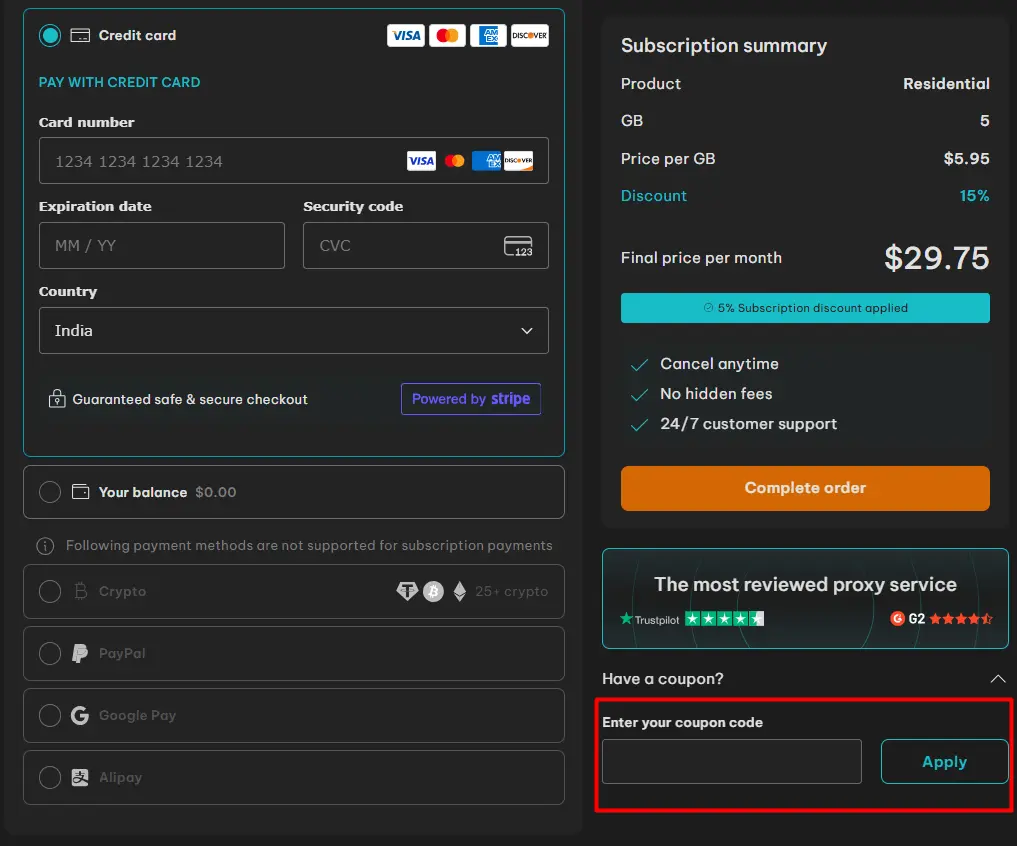Click the Complete order button
Image resolution: width=1017 pixels, height=846 pixels.
click(x=805, y=488)
